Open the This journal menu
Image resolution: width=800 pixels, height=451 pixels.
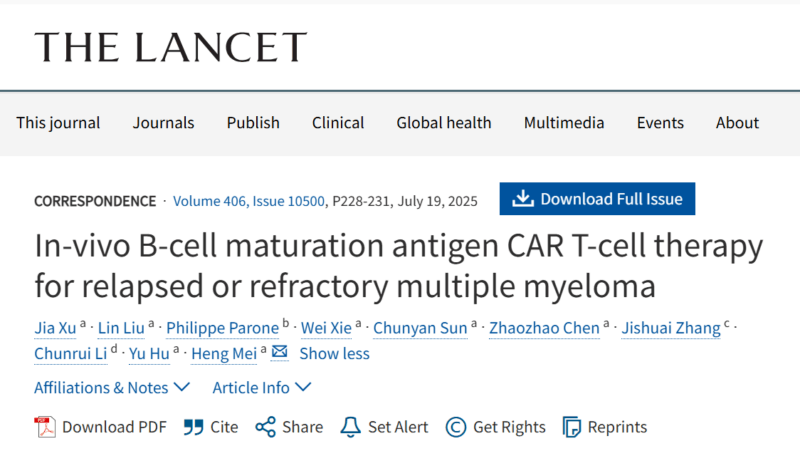[x=58, y=123]
